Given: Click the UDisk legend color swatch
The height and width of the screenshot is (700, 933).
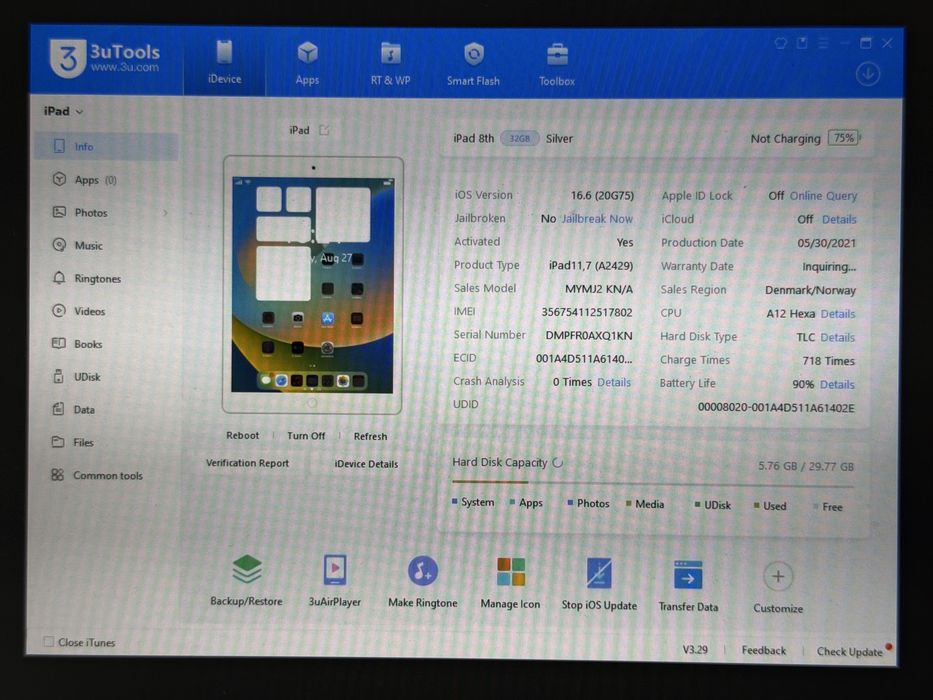Looking at the screenshot, I should (697, 505).
